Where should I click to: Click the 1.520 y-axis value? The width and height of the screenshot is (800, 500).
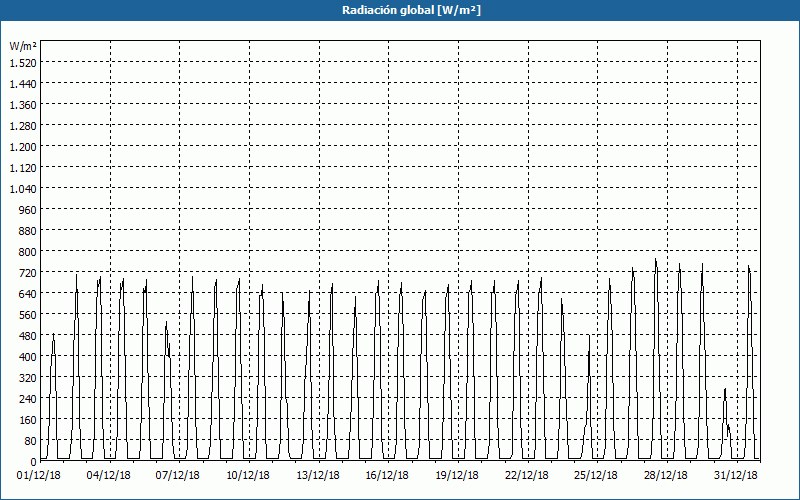pos(23,62)
